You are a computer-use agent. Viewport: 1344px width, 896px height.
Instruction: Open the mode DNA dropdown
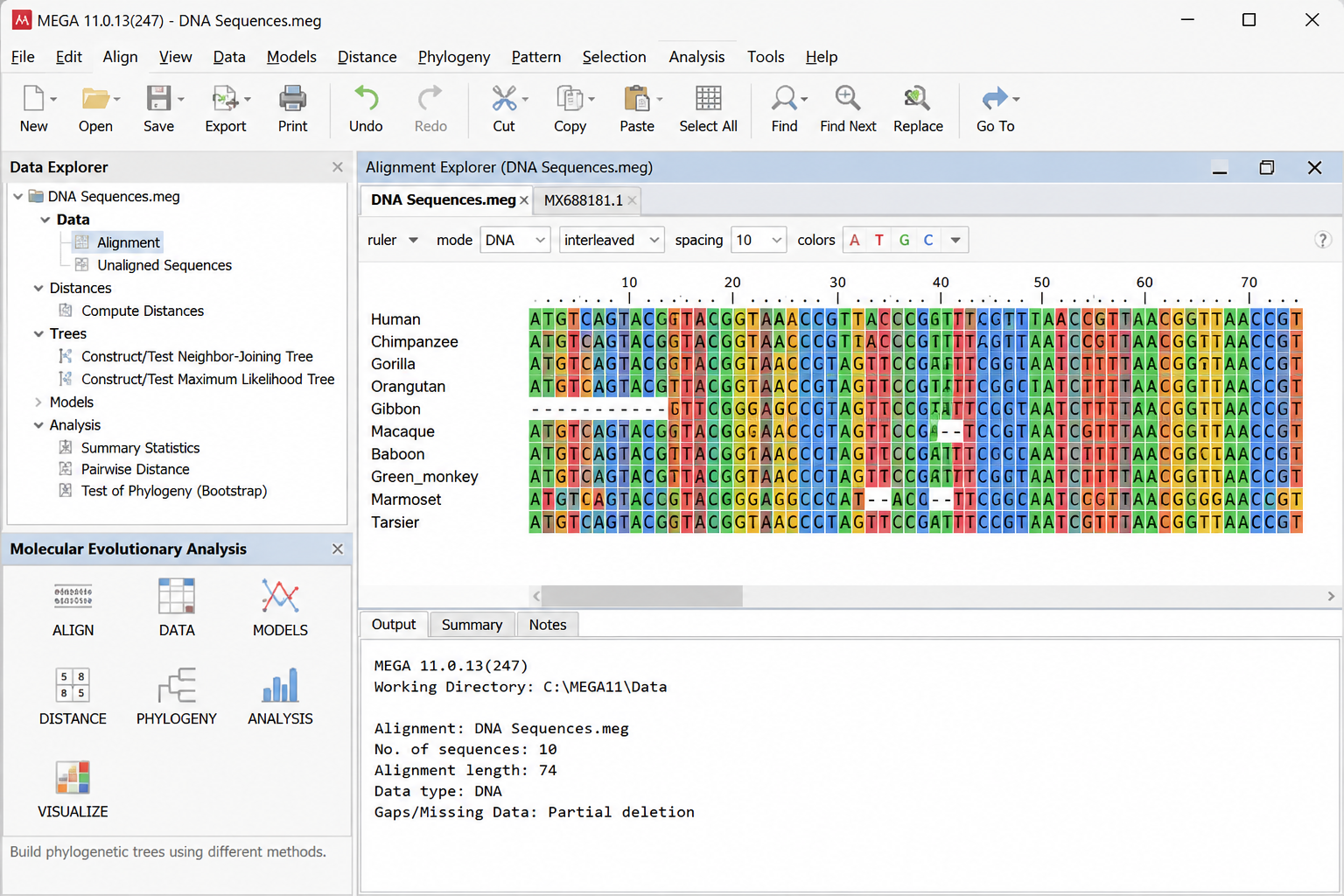coord(514,240)
